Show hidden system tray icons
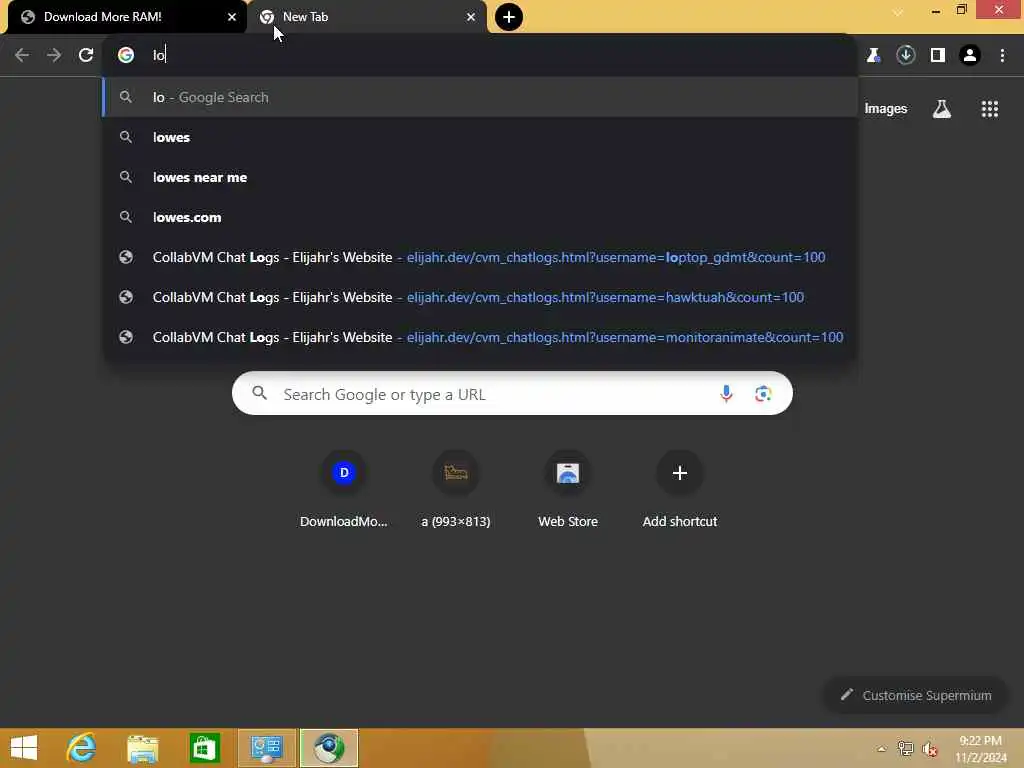 [x=881, y=749]
